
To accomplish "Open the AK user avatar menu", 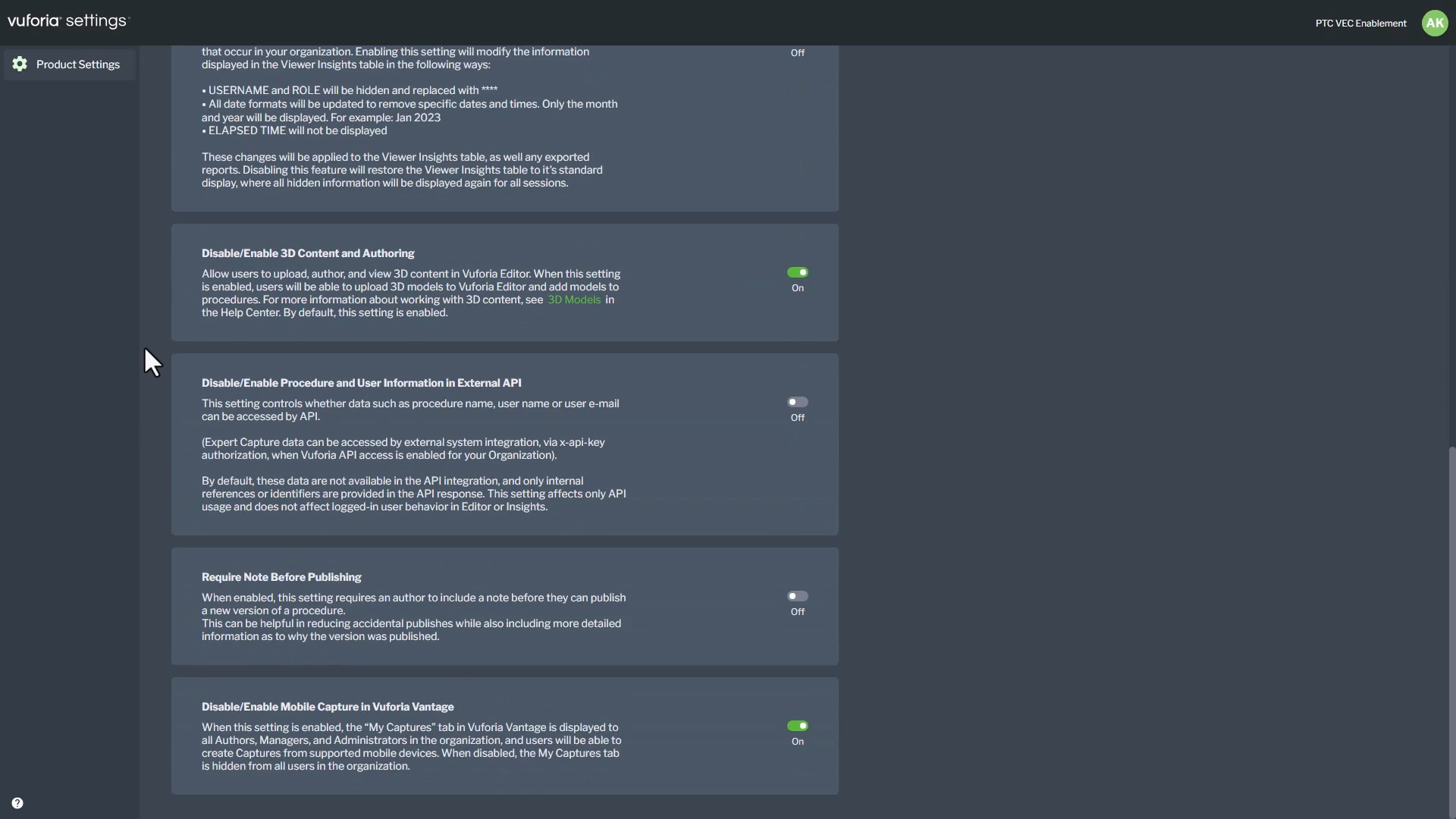I will coord(1435,23).
